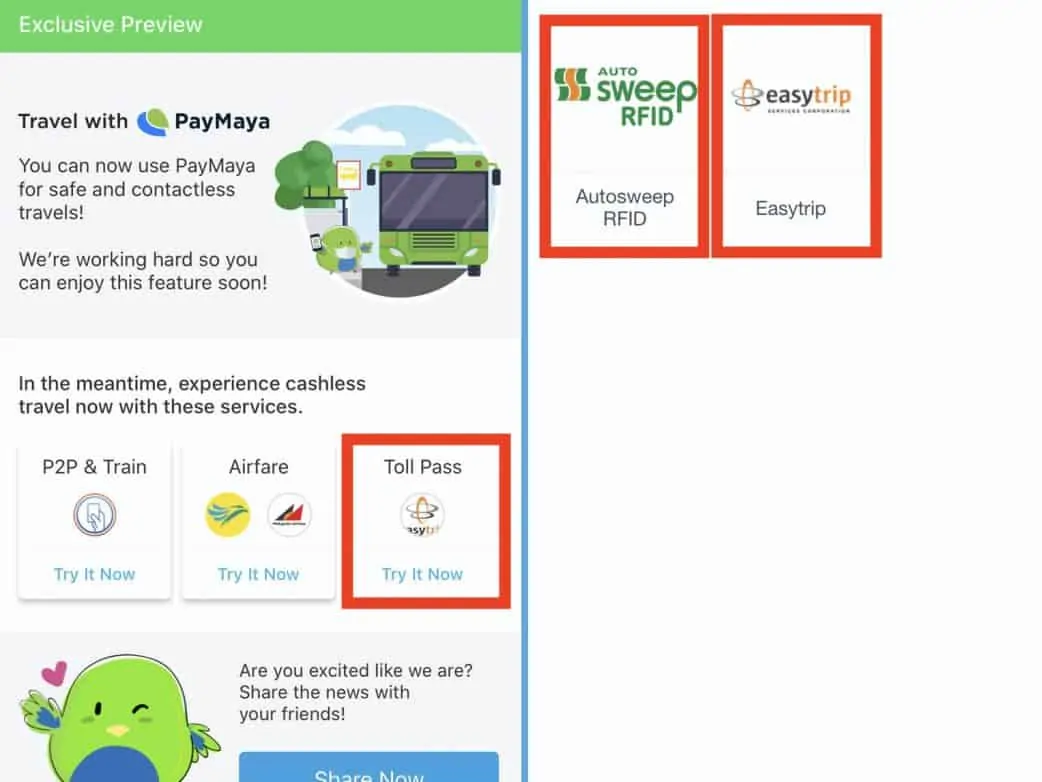This screenshot has height=782, width=1042.
Task: Select the Philippine Airlines logo icon
Action: 289,514
